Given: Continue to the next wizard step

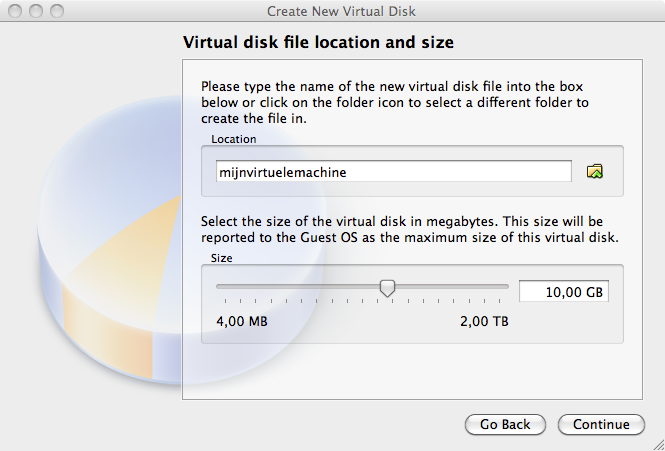Looking at the screenshot, I should point(601,424).
